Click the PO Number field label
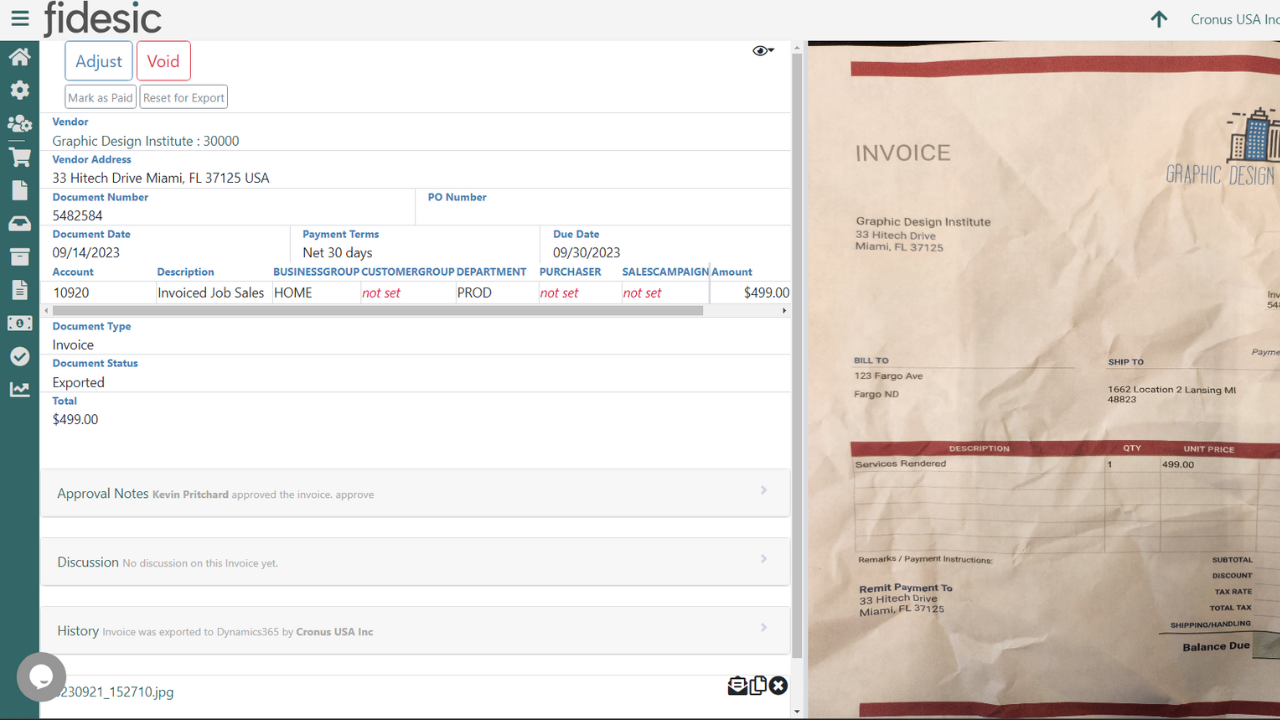Viewport: 1280px width, 720px height. point(457,197)
